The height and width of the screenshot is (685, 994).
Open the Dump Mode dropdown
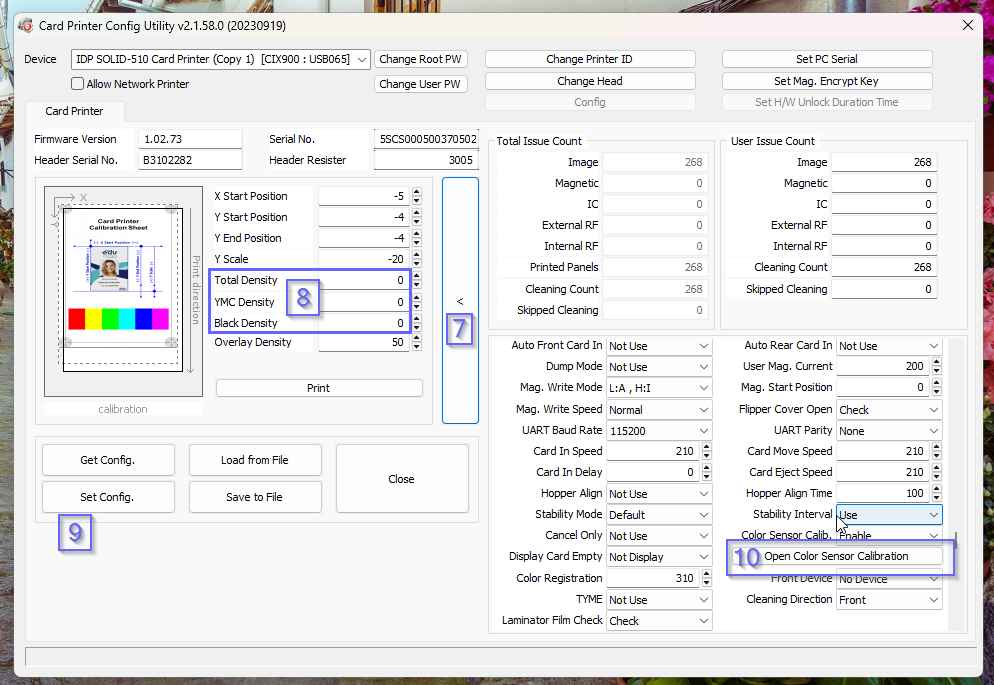coord(659,367)
